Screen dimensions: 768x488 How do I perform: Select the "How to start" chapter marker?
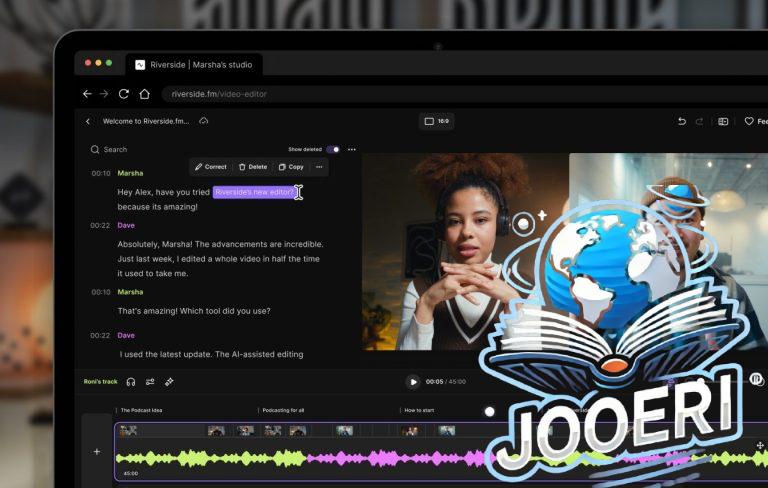point(419,410)
